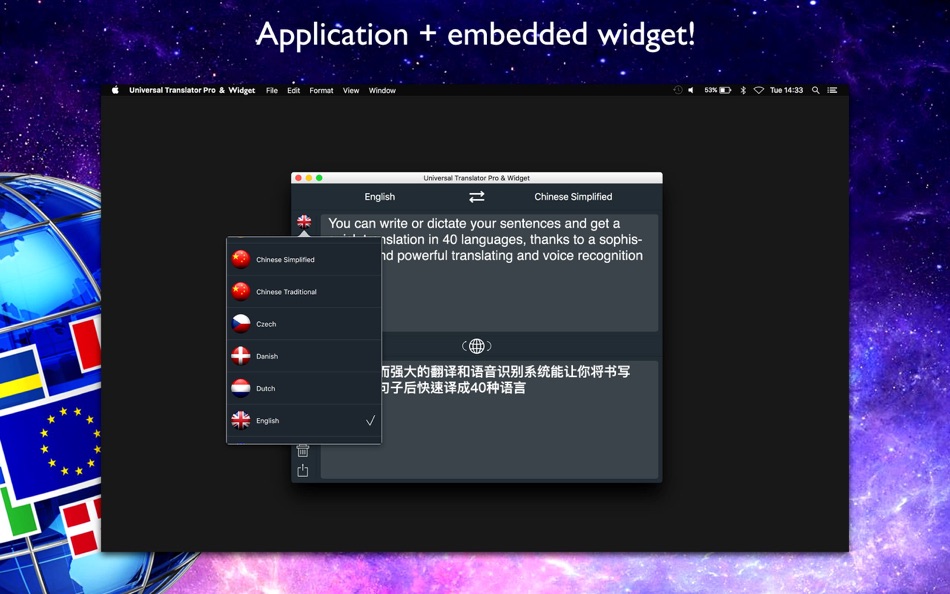Select Chinese Traditional from the language list

(304, 292)
